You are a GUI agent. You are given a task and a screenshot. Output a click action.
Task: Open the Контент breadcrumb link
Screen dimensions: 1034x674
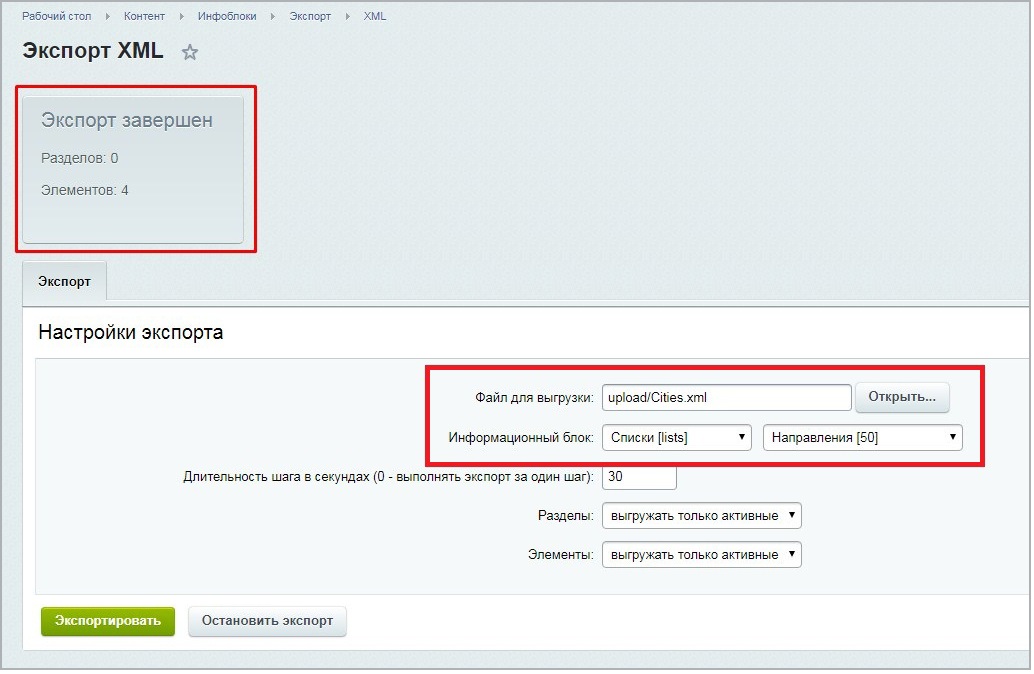coord(147,17)
